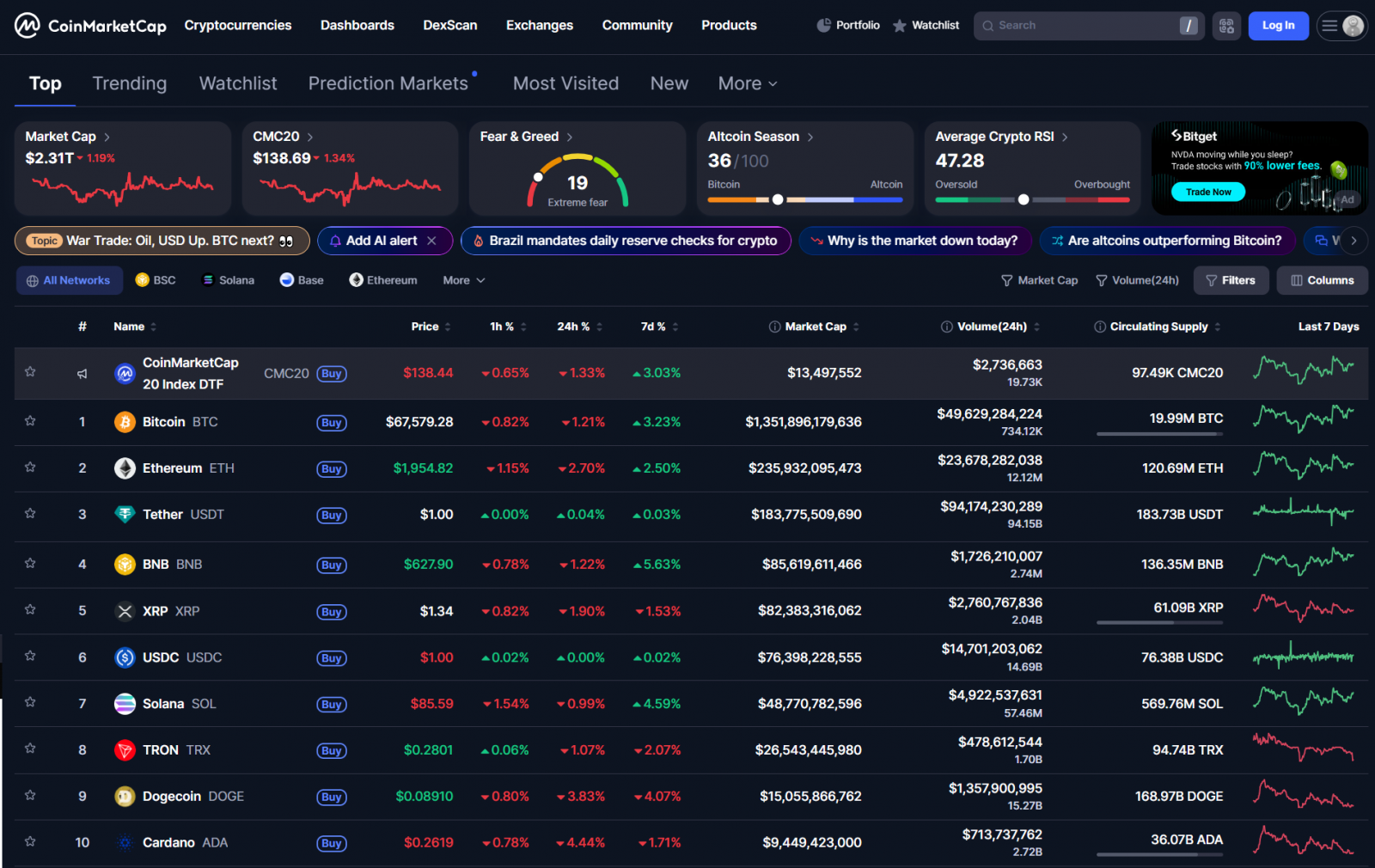Open the networks More dropdown
The image size is (1375, 868).
463,280
